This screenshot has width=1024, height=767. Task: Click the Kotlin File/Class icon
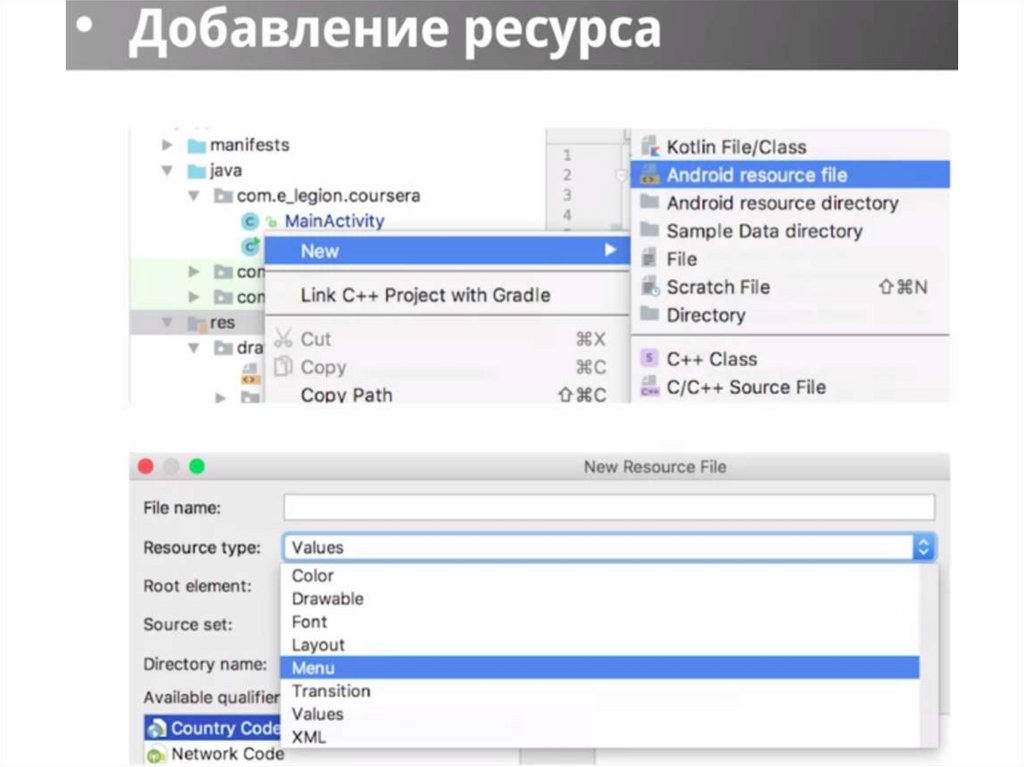point(651,146)
